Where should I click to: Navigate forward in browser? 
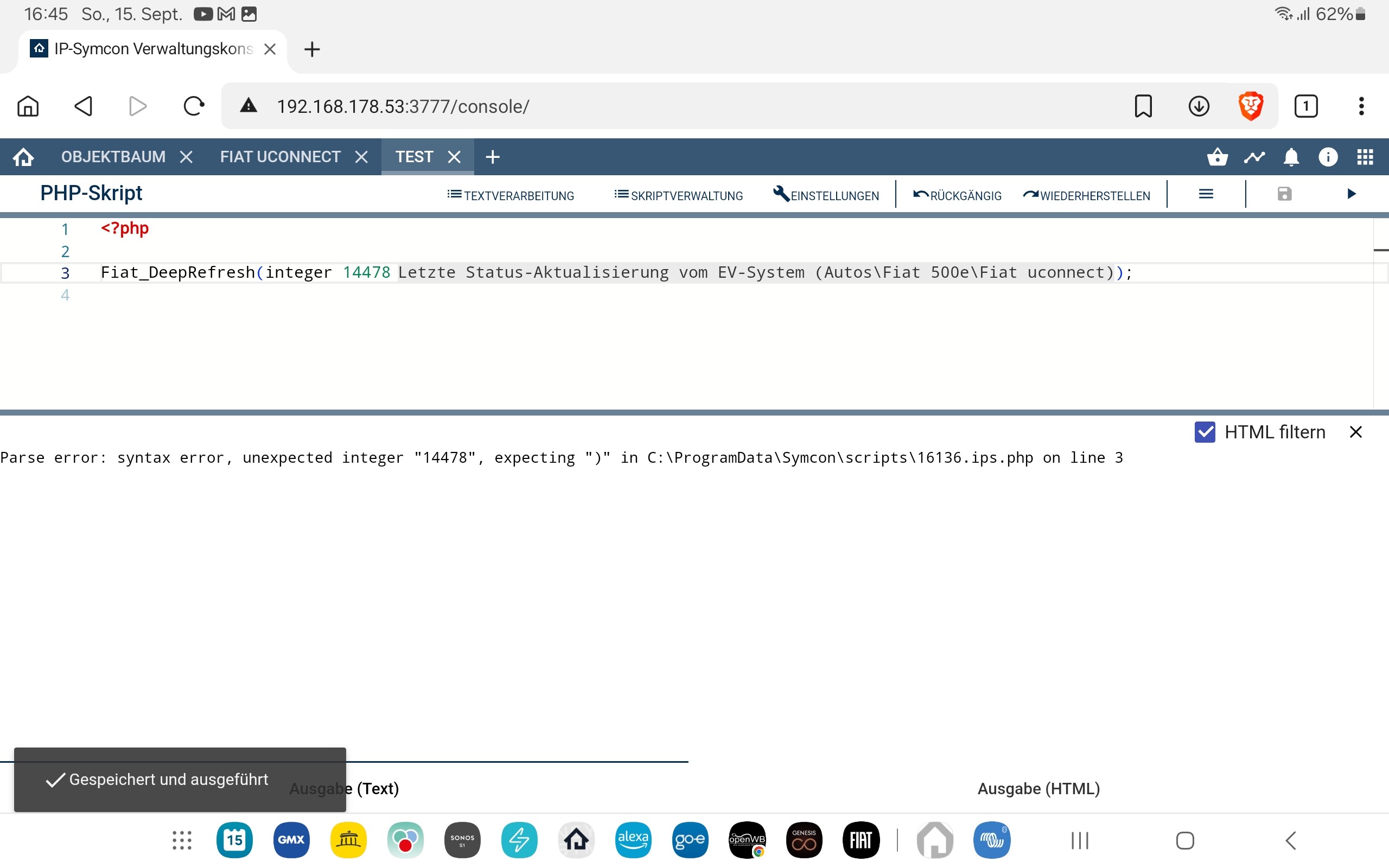pos(137,106)
